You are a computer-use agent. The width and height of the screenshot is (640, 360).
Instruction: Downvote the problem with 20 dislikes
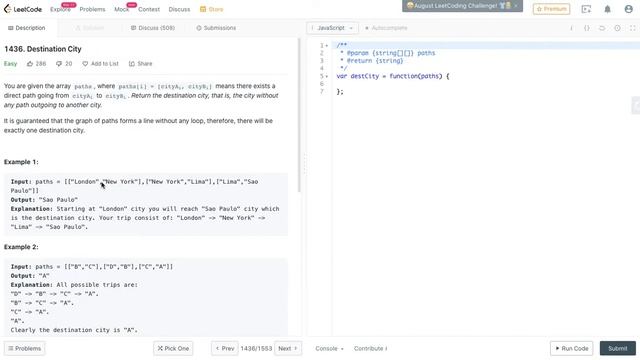point(64,64)
